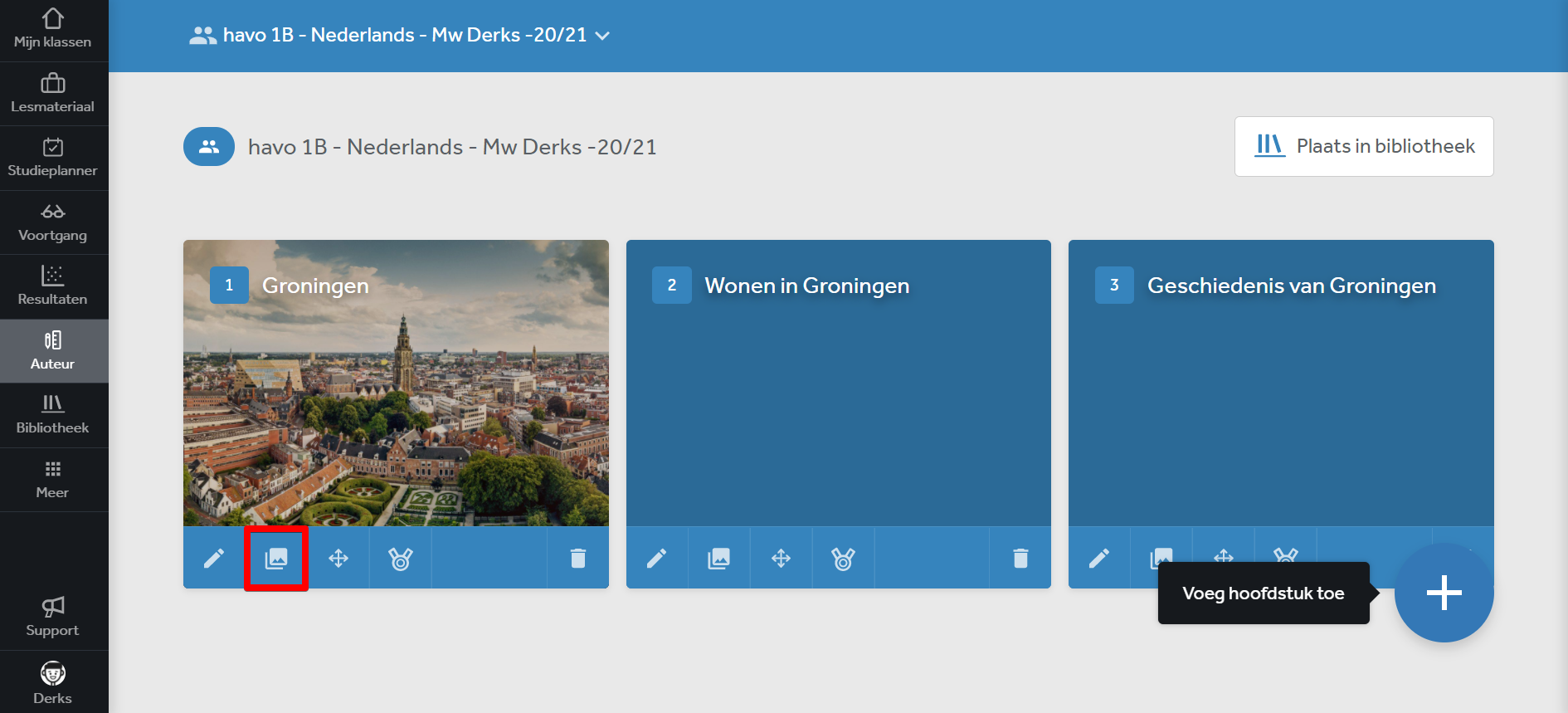1568x713 pixels.
Task: Delete the Wonen in Groningen chapter
Action: click(1020, 558)
